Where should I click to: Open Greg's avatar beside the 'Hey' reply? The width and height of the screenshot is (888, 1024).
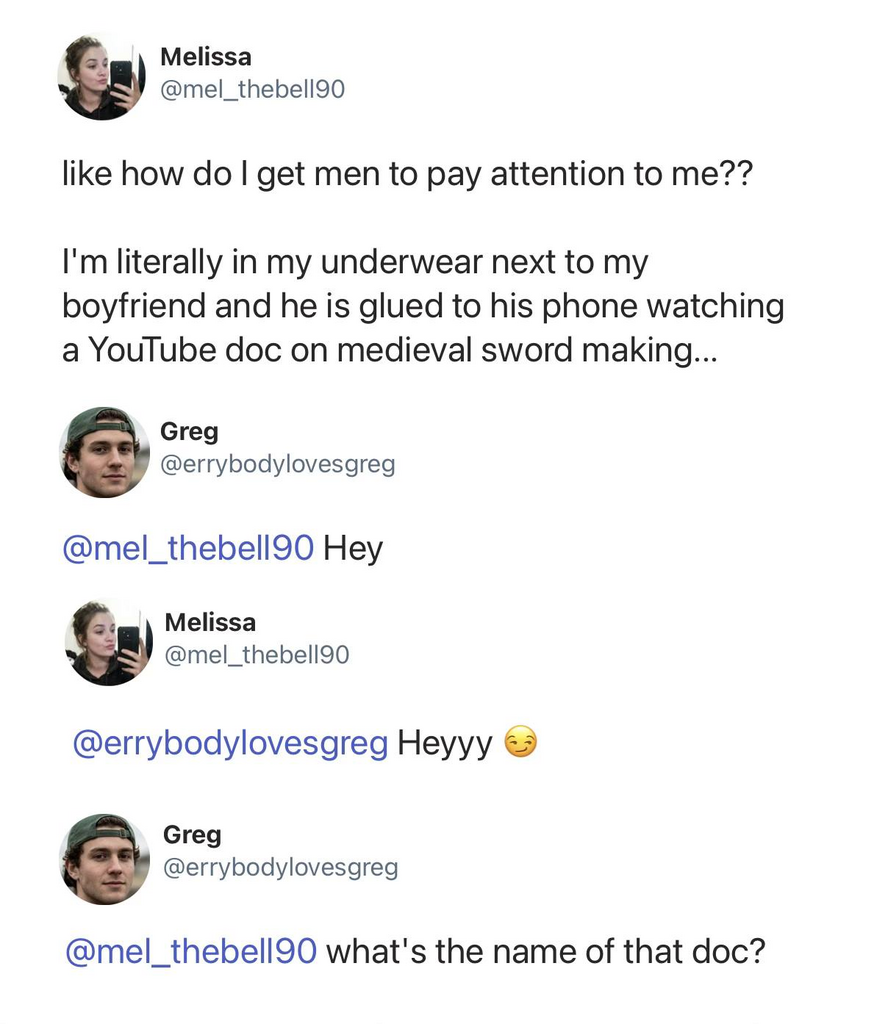point(105,452)
